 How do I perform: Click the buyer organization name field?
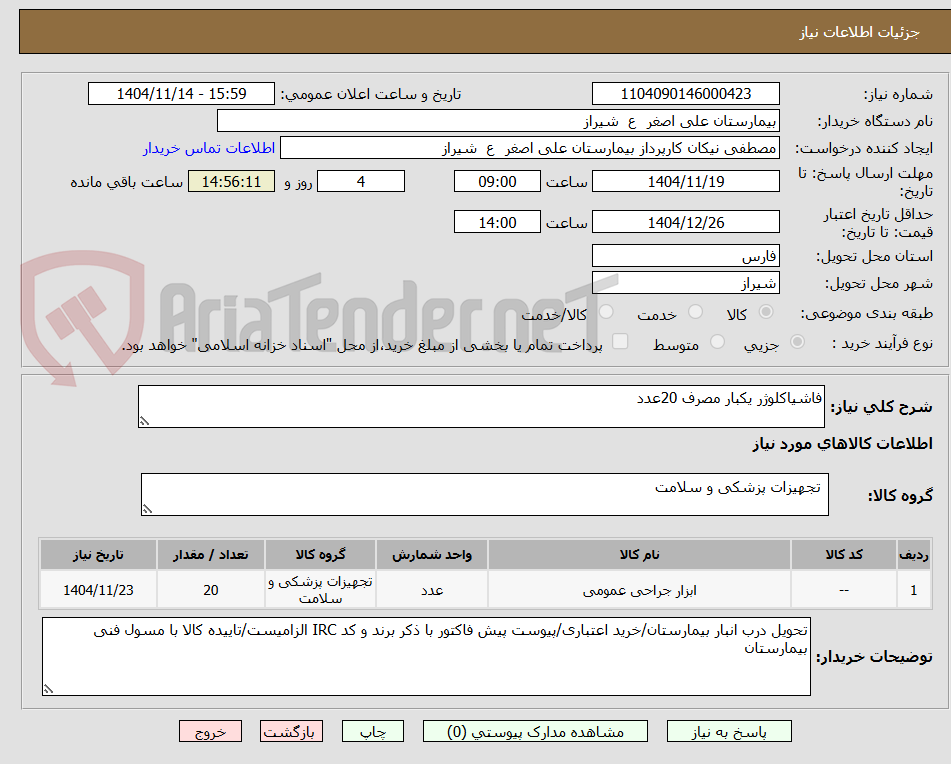click(x=498, y=121)
